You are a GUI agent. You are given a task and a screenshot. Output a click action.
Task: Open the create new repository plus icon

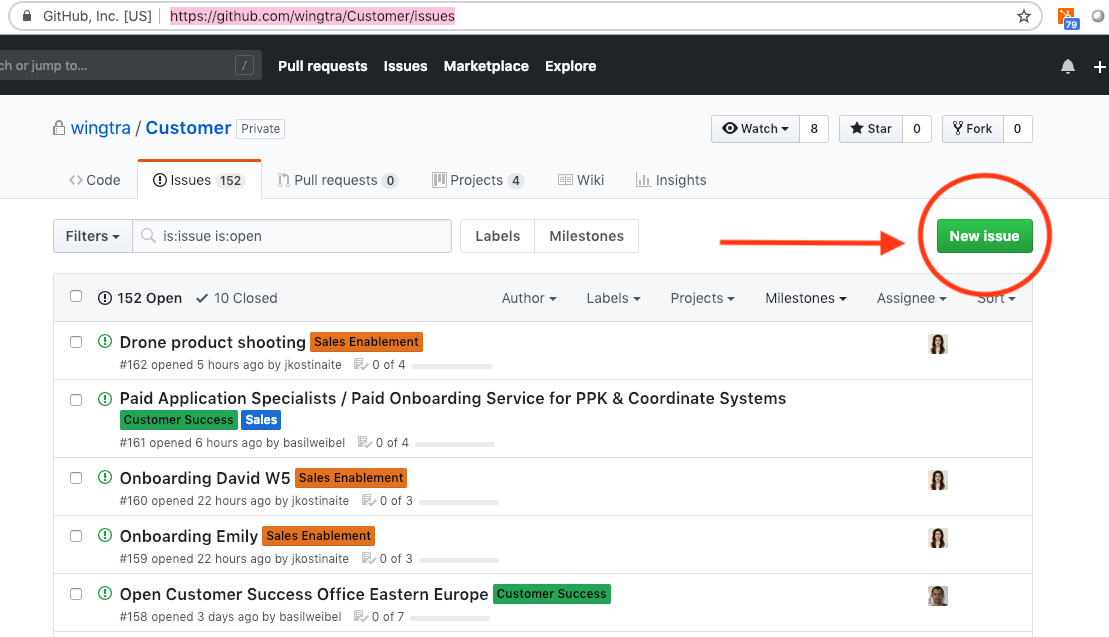click(x=1099, y=66)
